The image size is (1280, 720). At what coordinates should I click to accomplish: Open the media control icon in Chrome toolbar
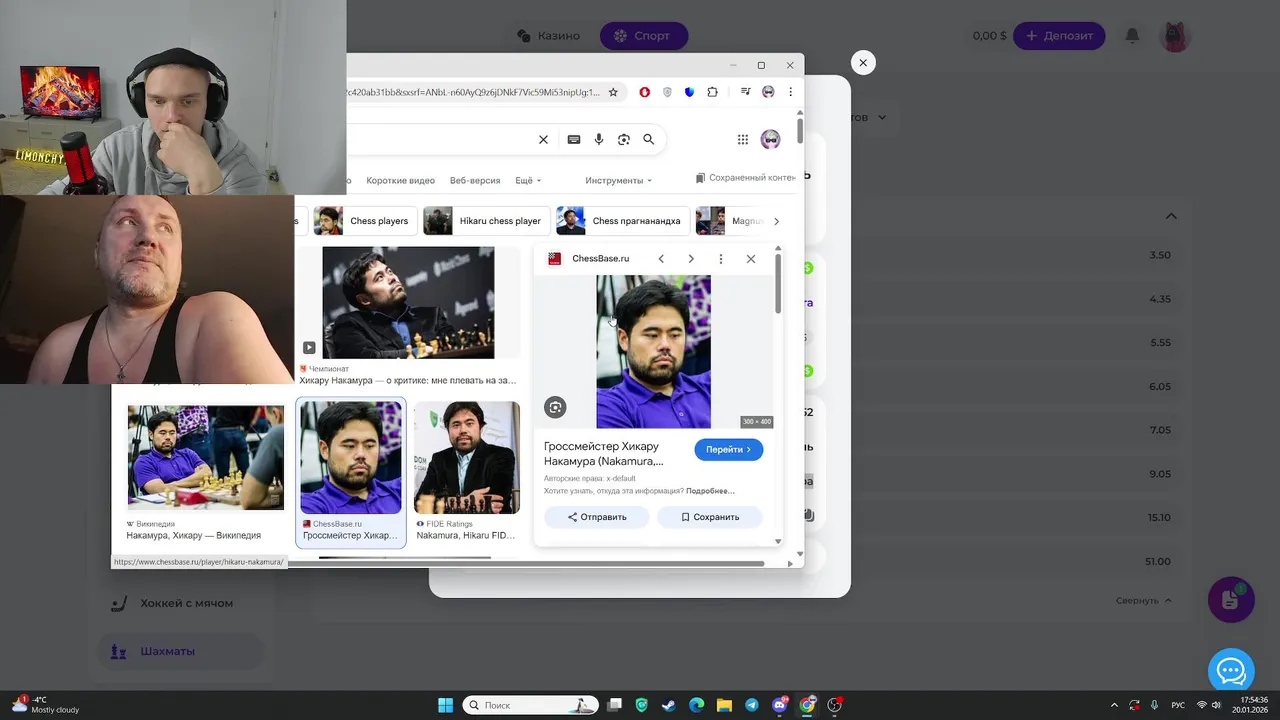pyautogui.click(x=746, y=92)
